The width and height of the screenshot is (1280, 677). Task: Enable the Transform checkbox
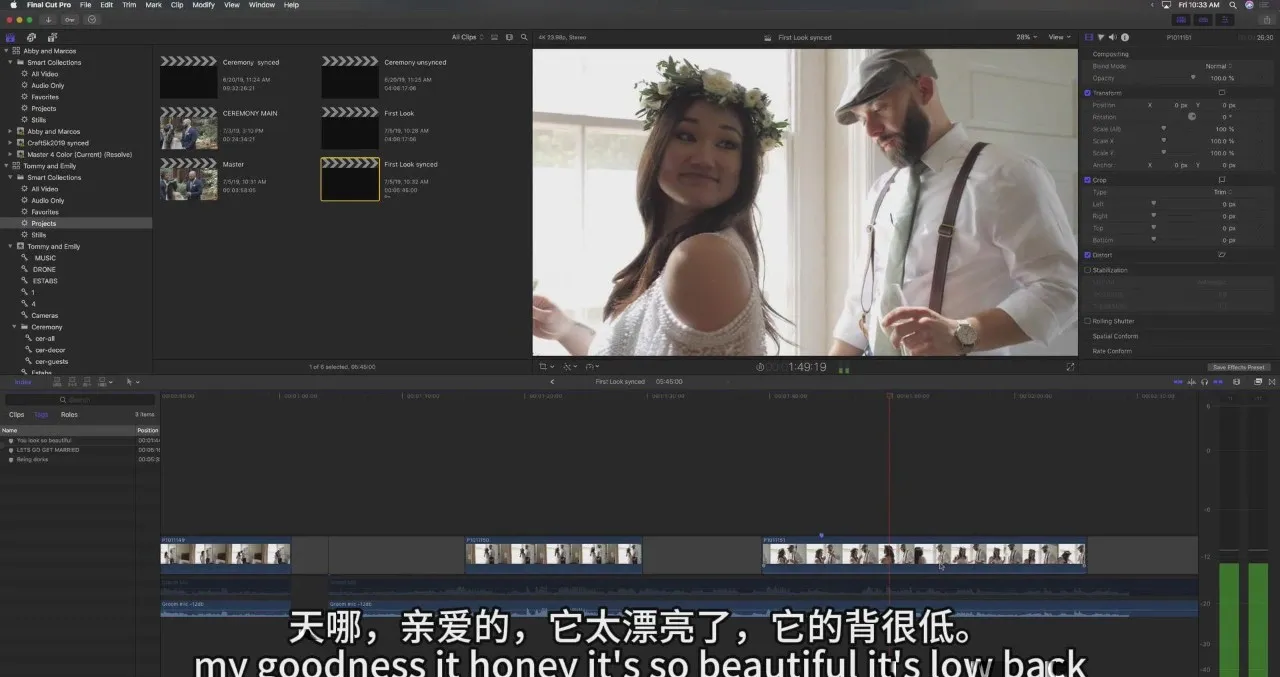coord(1088,93)
